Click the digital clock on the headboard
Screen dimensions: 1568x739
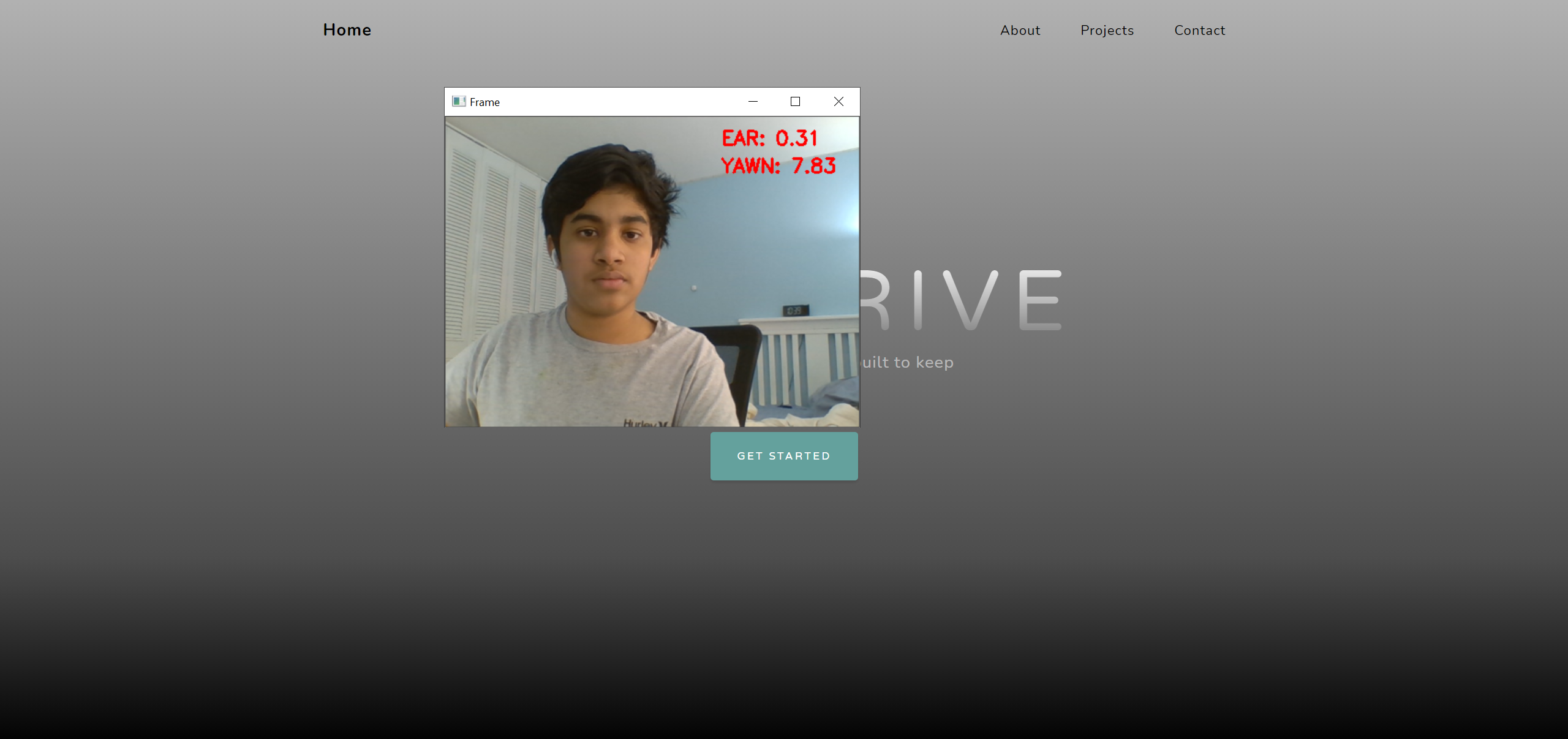point(795,311)
